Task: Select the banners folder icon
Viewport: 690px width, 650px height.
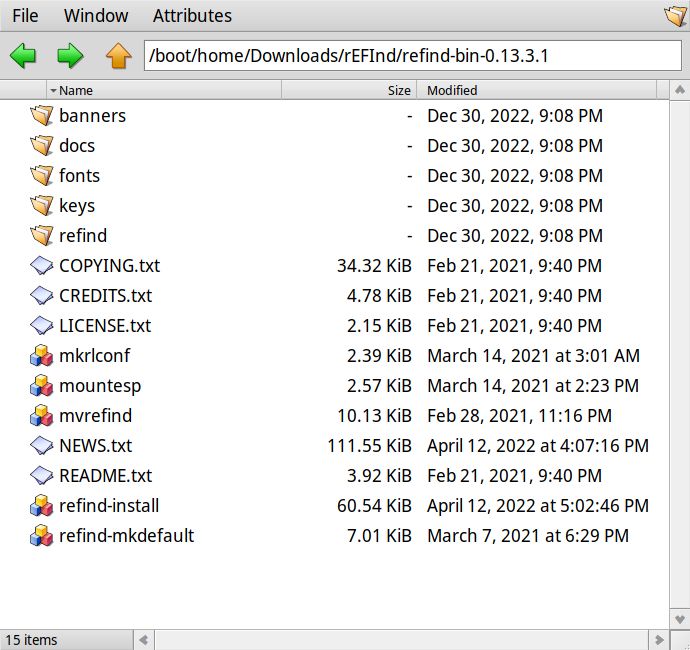Action: (x=41, y=115)
